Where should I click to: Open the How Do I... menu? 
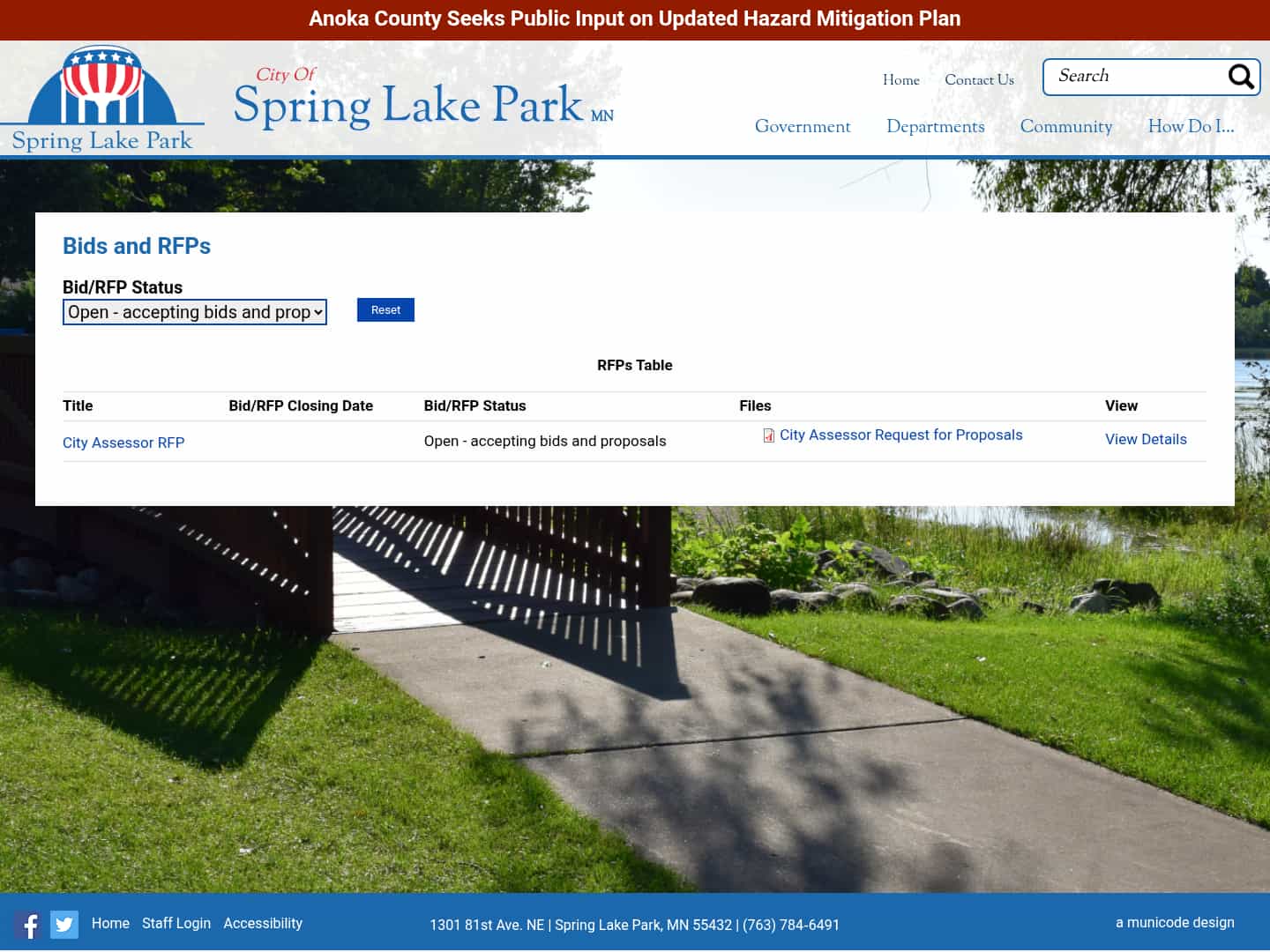point(1191,127)
